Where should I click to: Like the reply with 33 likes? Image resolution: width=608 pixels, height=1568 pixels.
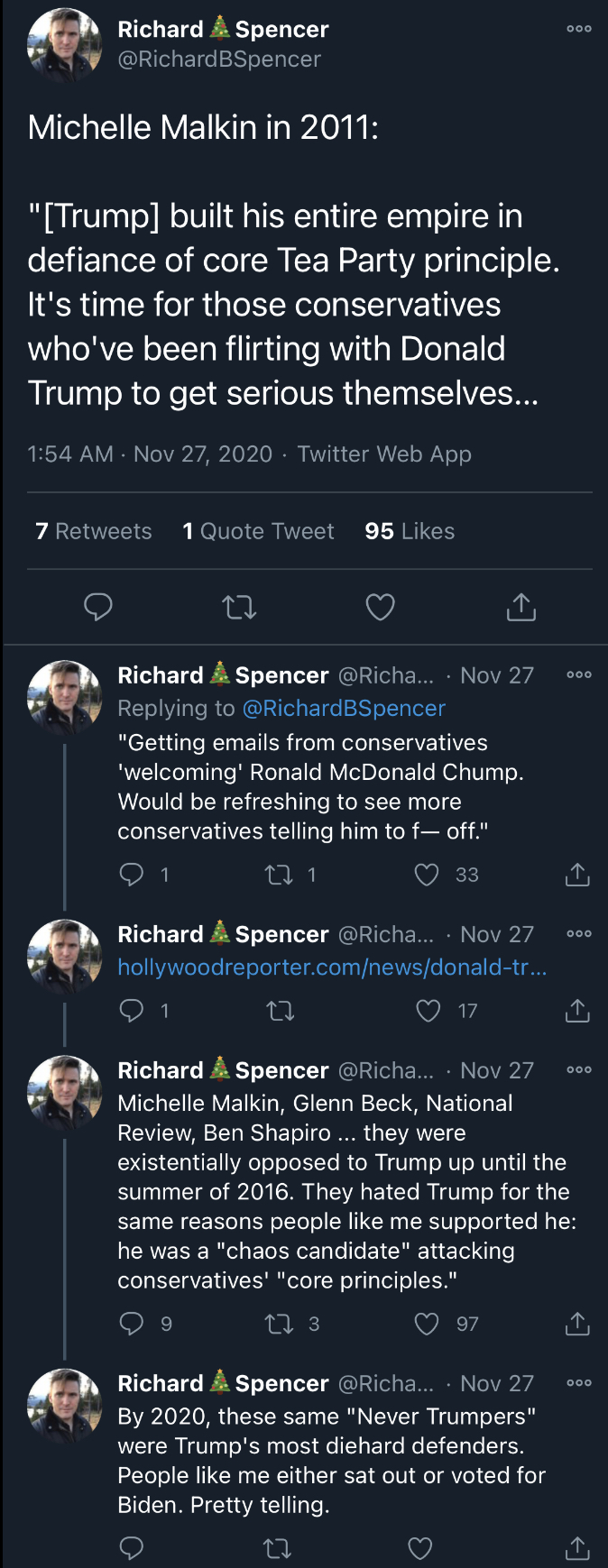tap(426, 875)
